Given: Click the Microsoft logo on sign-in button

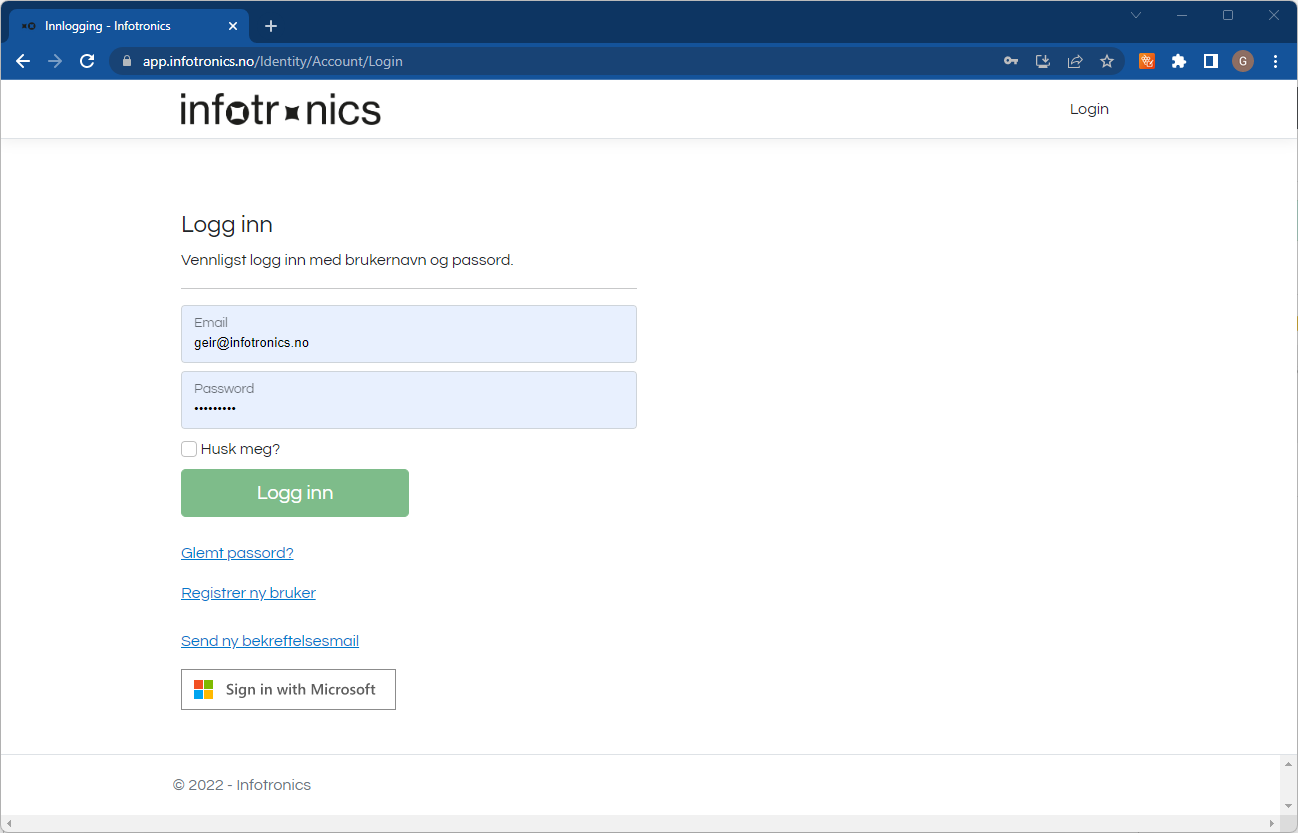Looking at the screenshot, I should click(204, 689).
